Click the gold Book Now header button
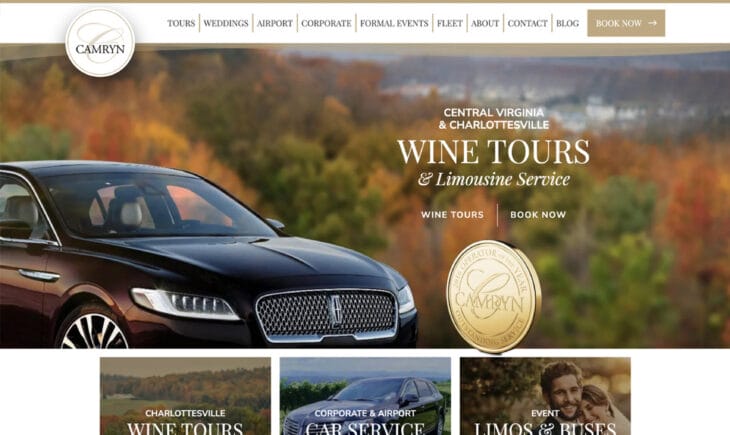 [626, 23]
